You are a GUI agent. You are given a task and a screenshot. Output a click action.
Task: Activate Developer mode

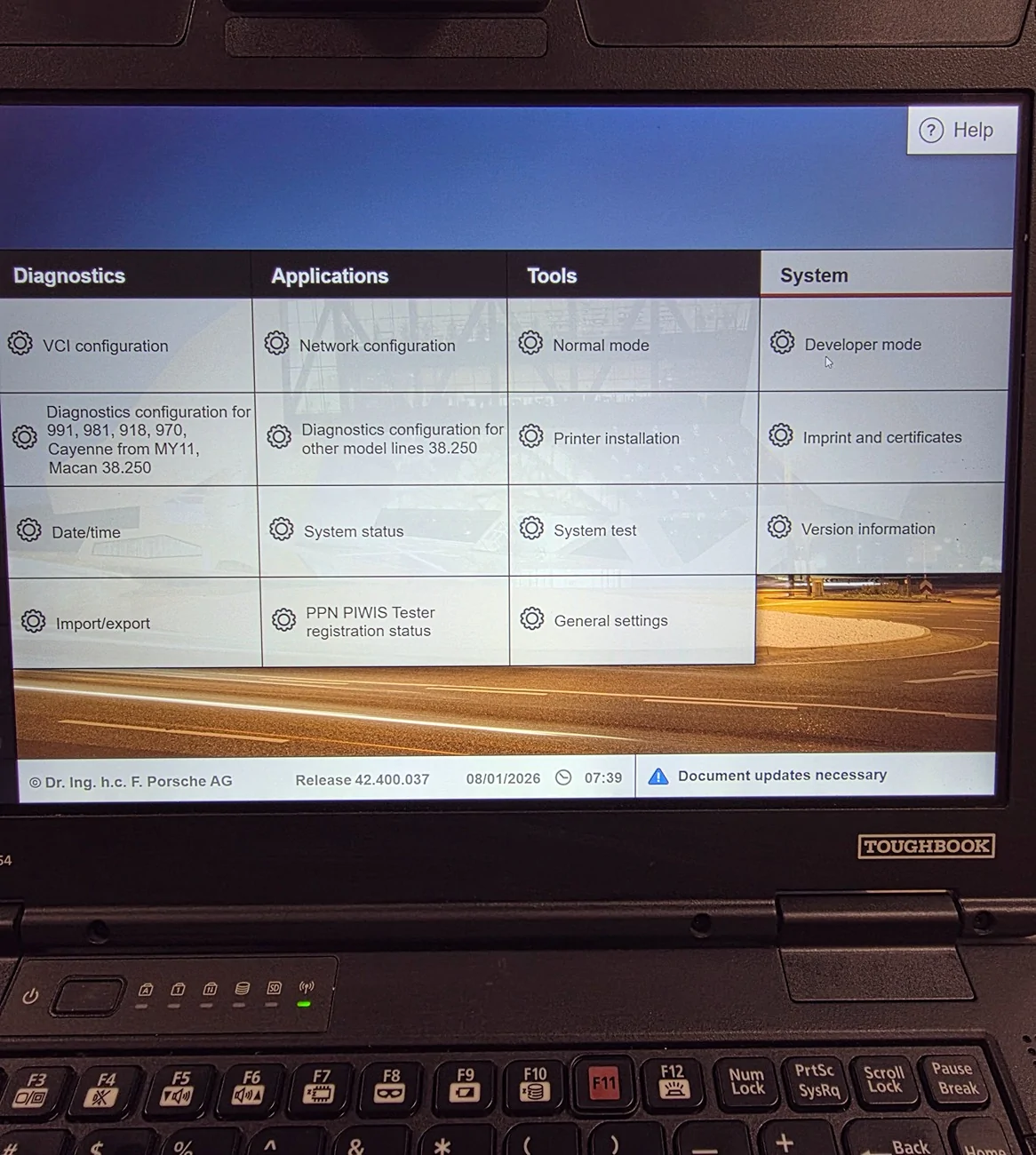coord(885,344)
